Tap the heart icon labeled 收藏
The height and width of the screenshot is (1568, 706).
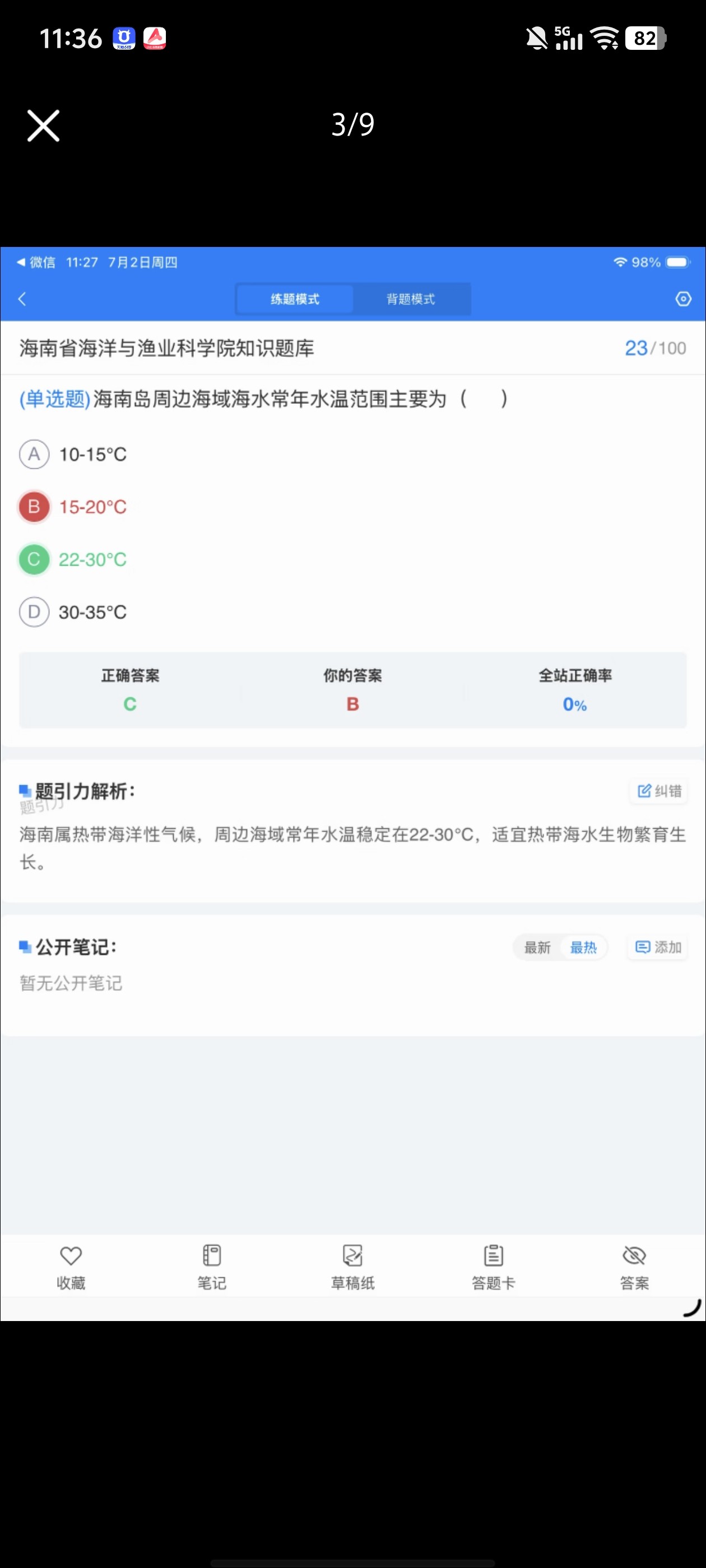coord(71,1255)
